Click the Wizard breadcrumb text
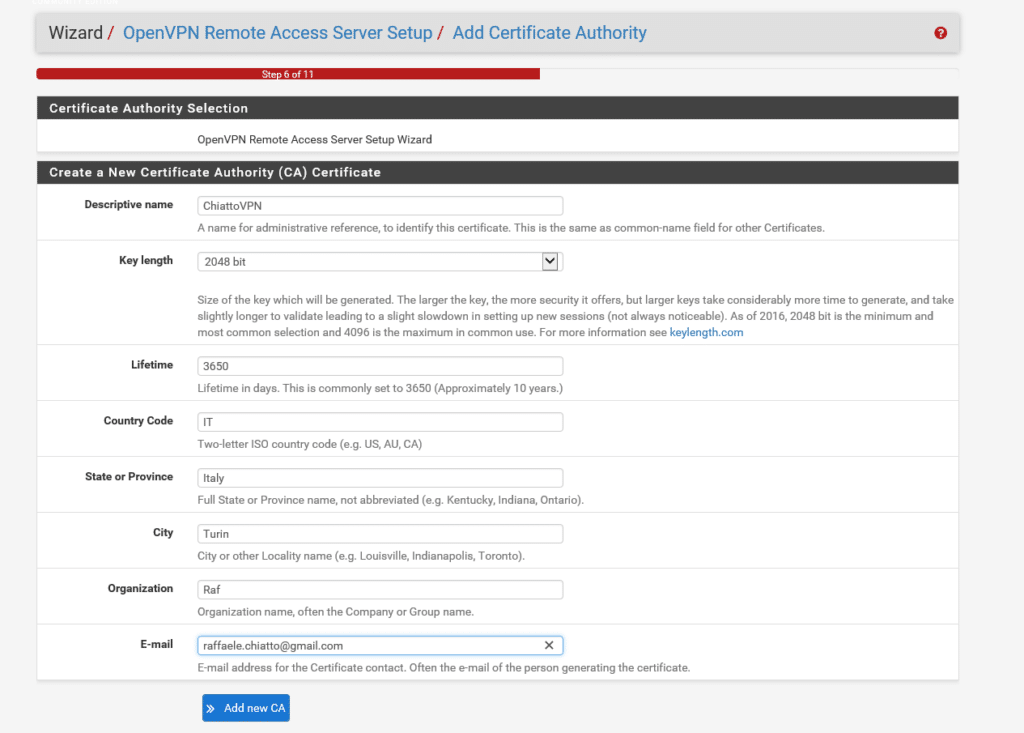The image size is (1024, 733). (x=76, y=33)
